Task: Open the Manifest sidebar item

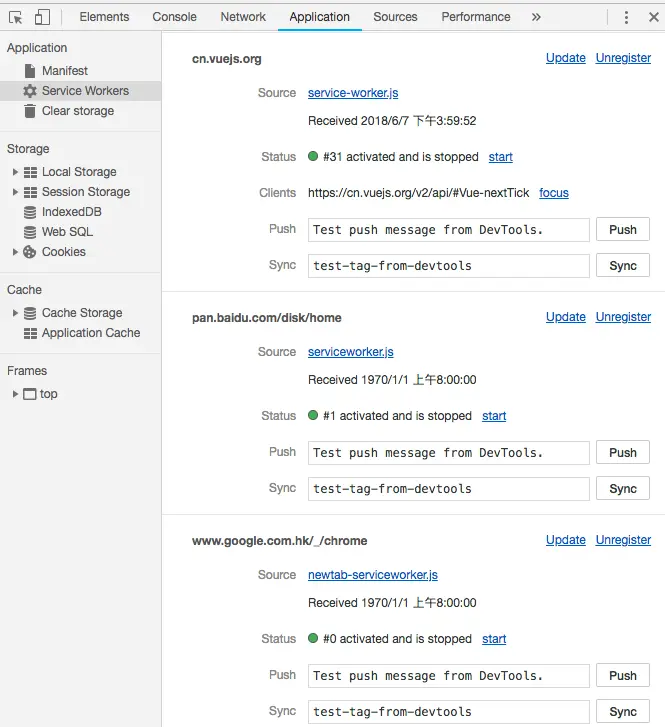Action: pos(65,70)
